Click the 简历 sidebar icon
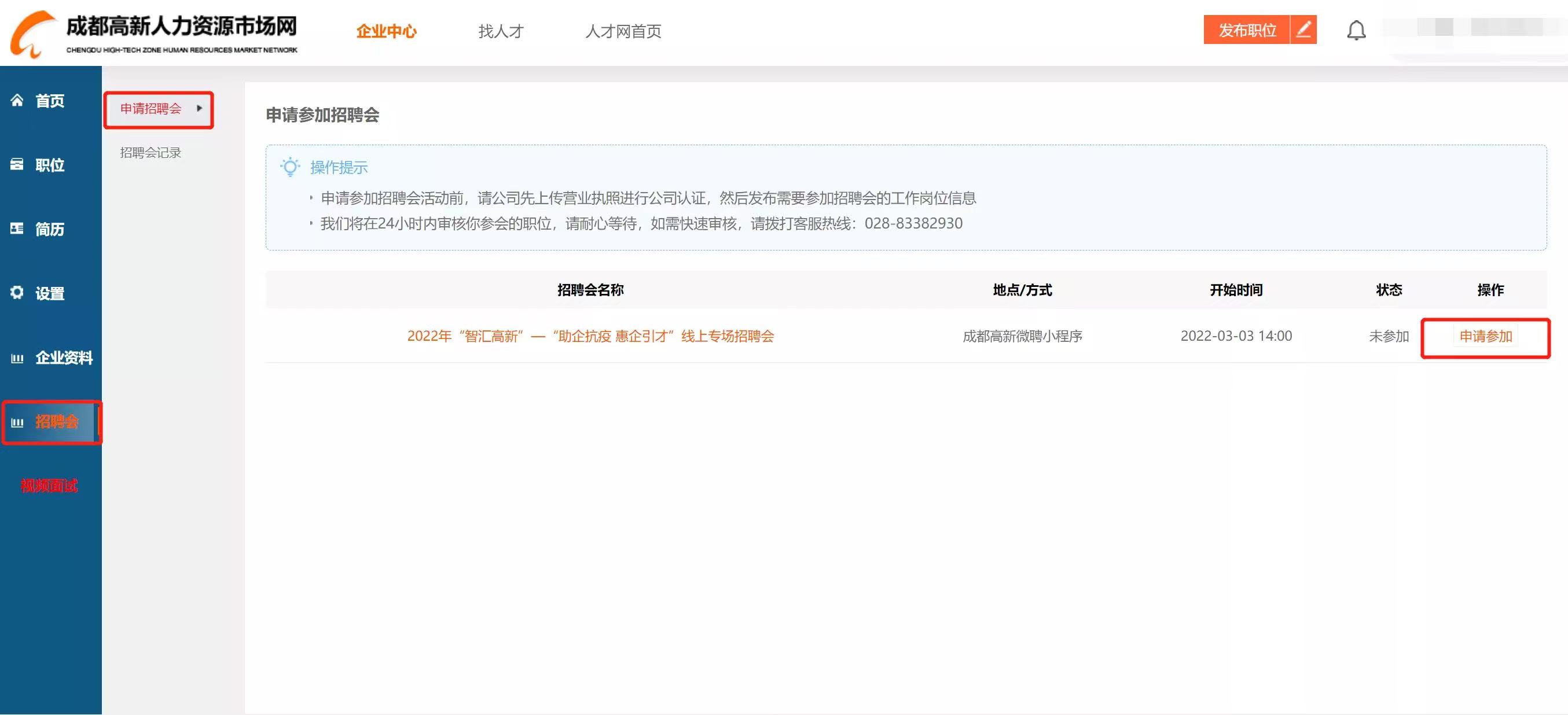The width and height of the screenshot is (1568, 715). [17, 229]
